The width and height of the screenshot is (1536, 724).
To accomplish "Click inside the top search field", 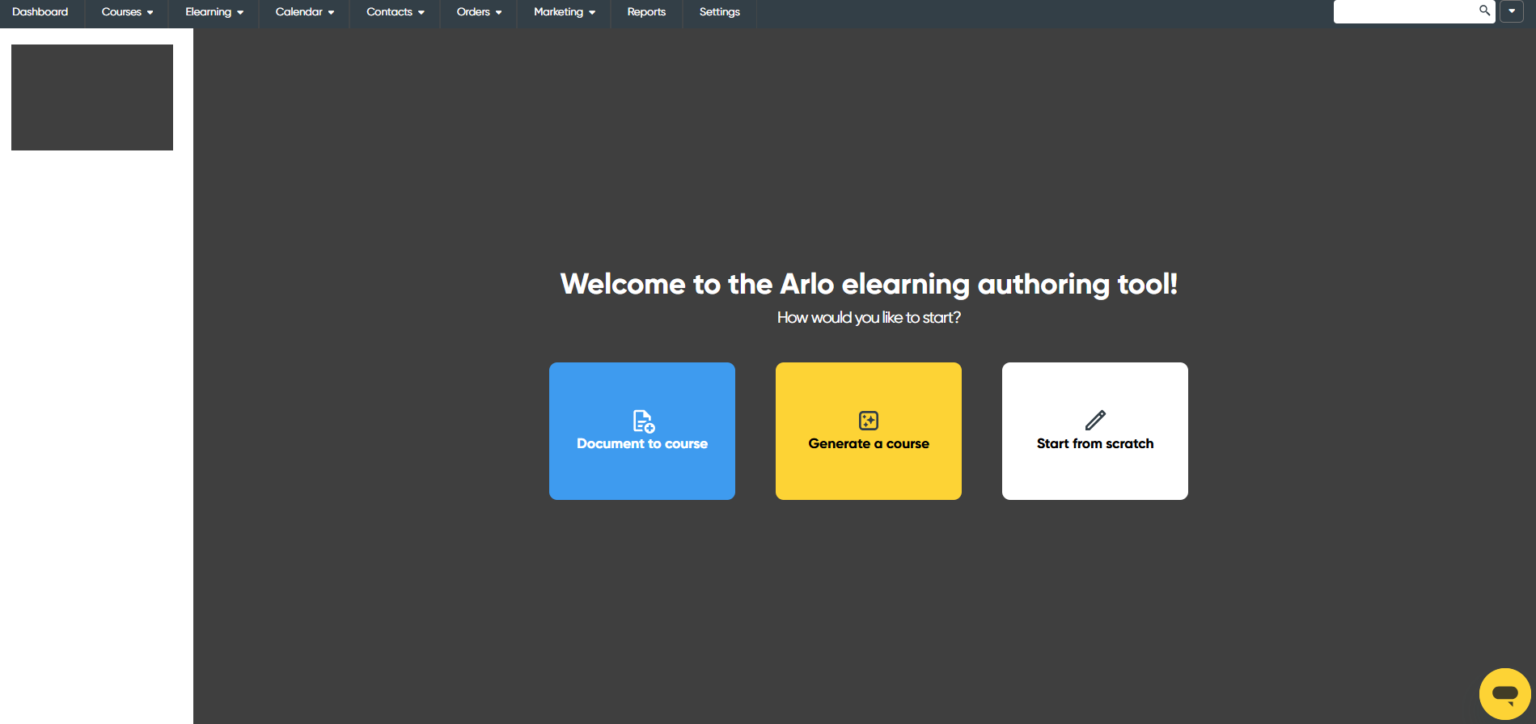I will 1405,11.
